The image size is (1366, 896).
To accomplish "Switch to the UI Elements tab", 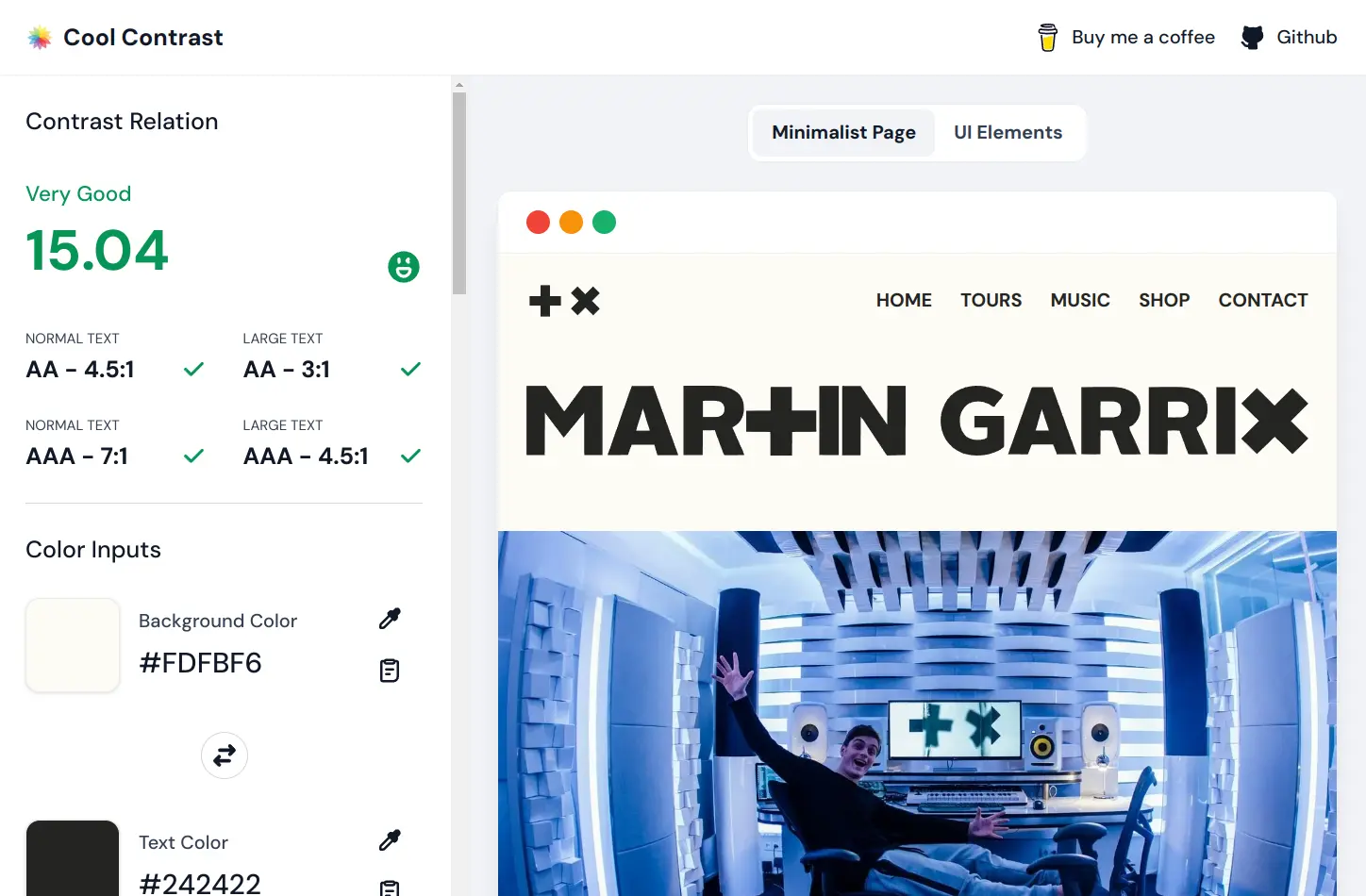I will 1008,133.
